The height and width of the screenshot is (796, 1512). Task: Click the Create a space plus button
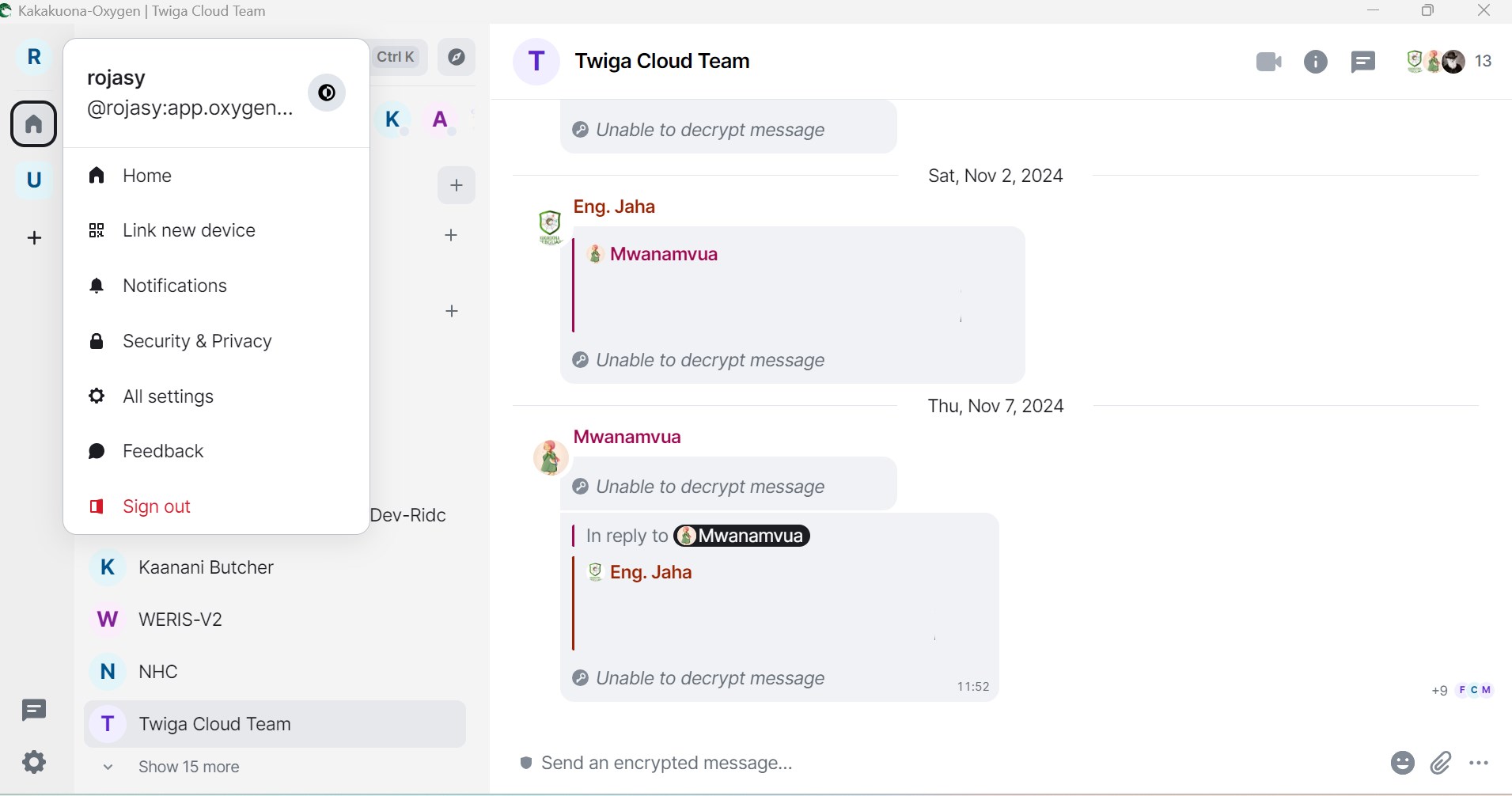tap(34, 237)
